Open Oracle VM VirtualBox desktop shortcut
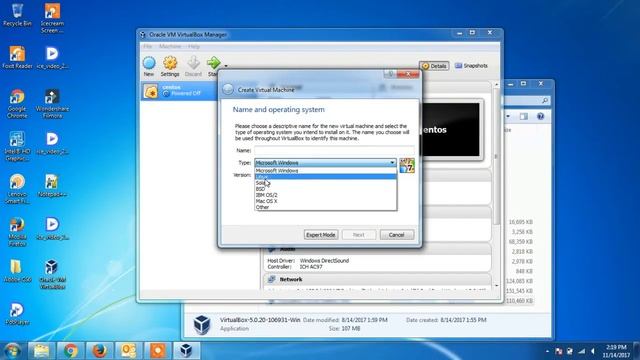 (x=52, y=274)
